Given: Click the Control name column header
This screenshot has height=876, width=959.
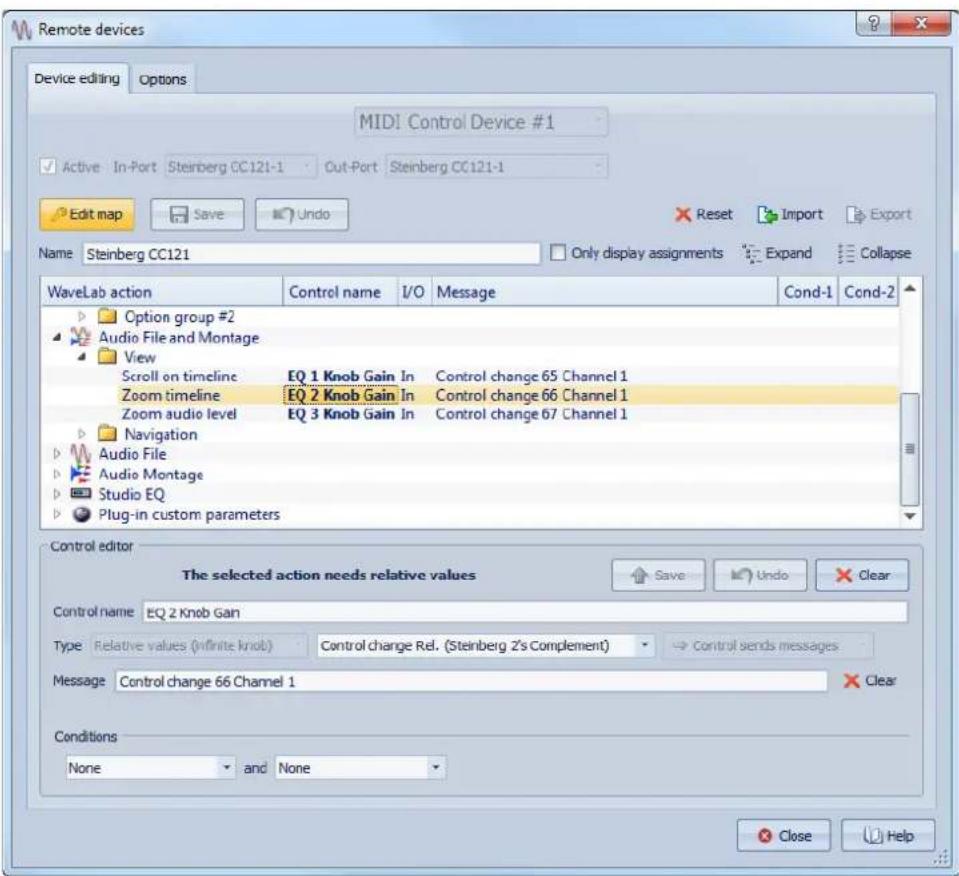Looking at the screenshot, I should click(340, 292).
